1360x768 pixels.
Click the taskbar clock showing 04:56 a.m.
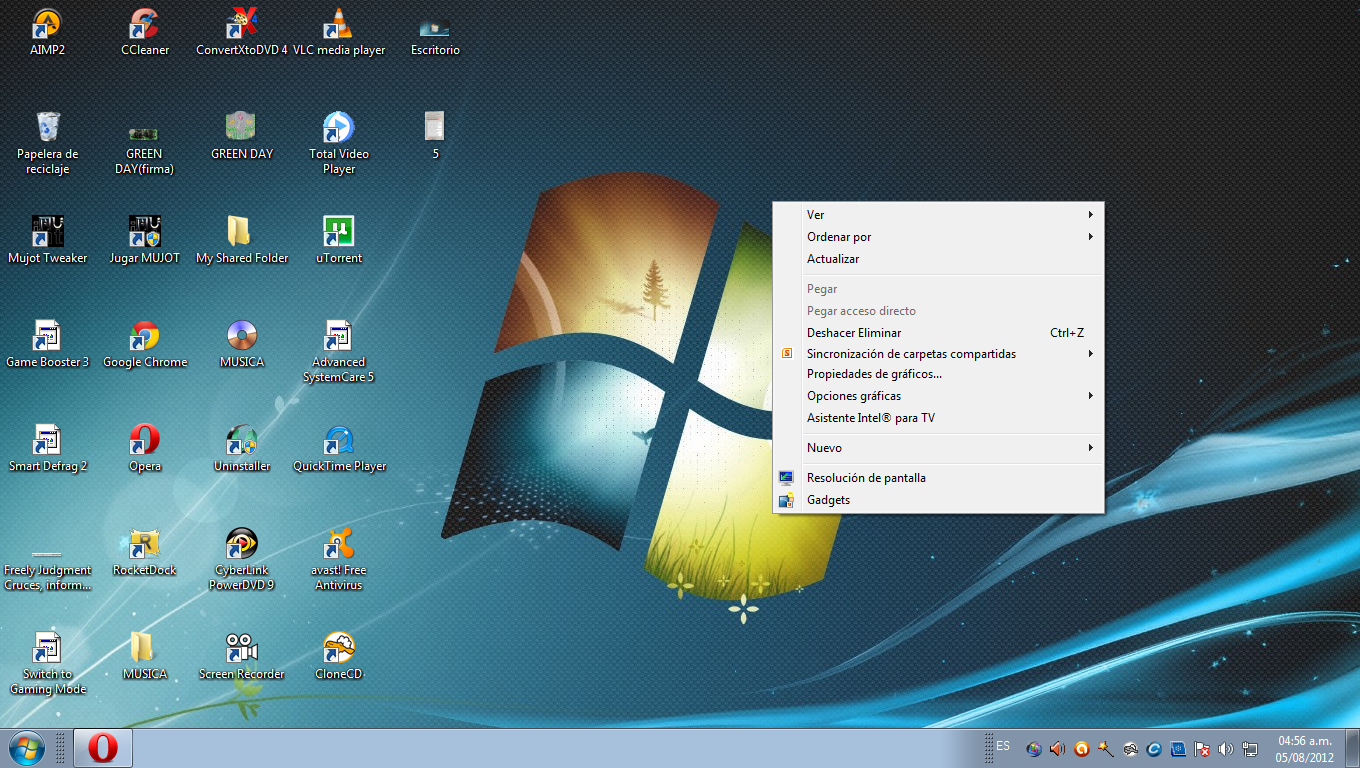click(1304, 749)
